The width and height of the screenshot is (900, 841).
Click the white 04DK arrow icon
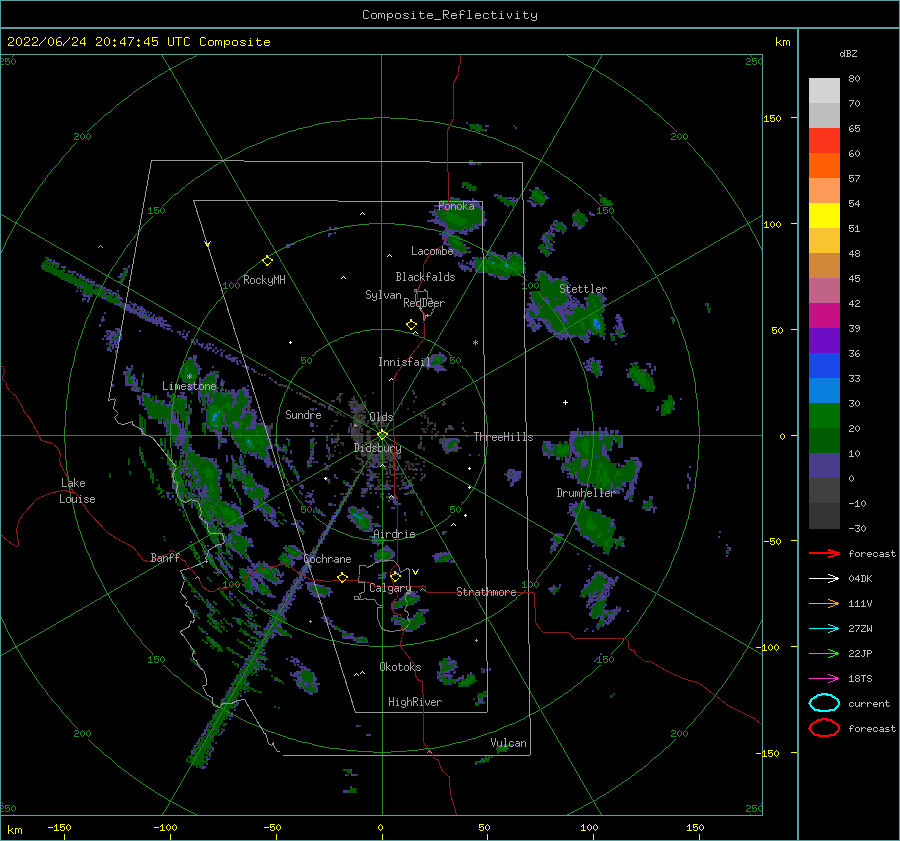(824, 579)
